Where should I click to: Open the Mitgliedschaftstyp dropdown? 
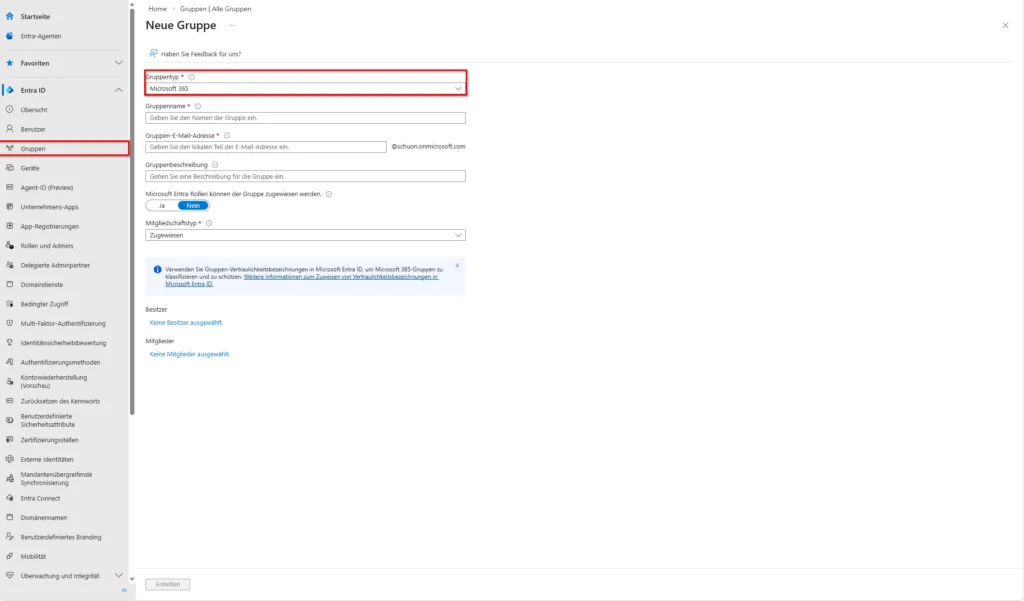305,235
